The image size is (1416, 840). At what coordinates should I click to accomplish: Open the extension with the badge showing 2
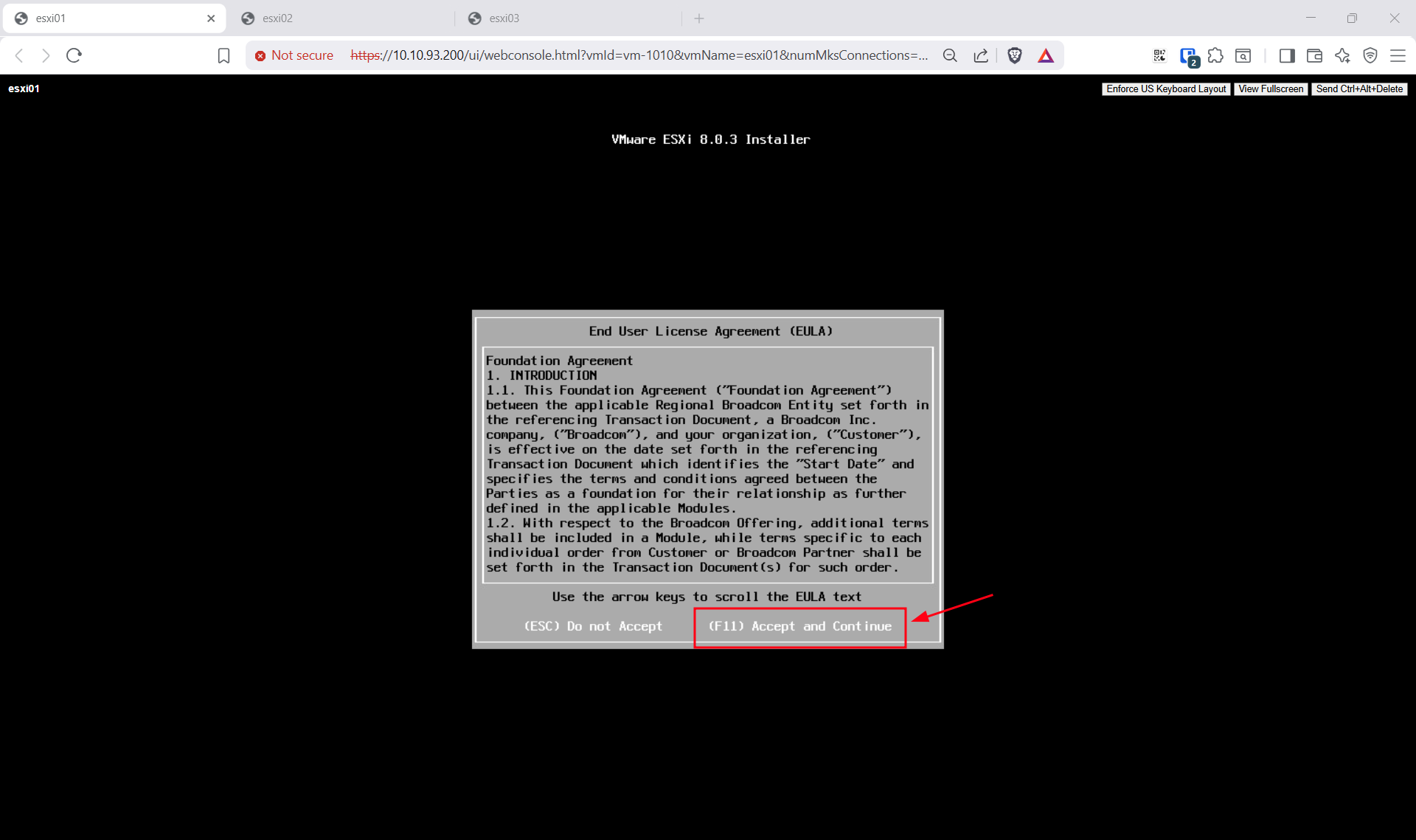(1188, 57)
